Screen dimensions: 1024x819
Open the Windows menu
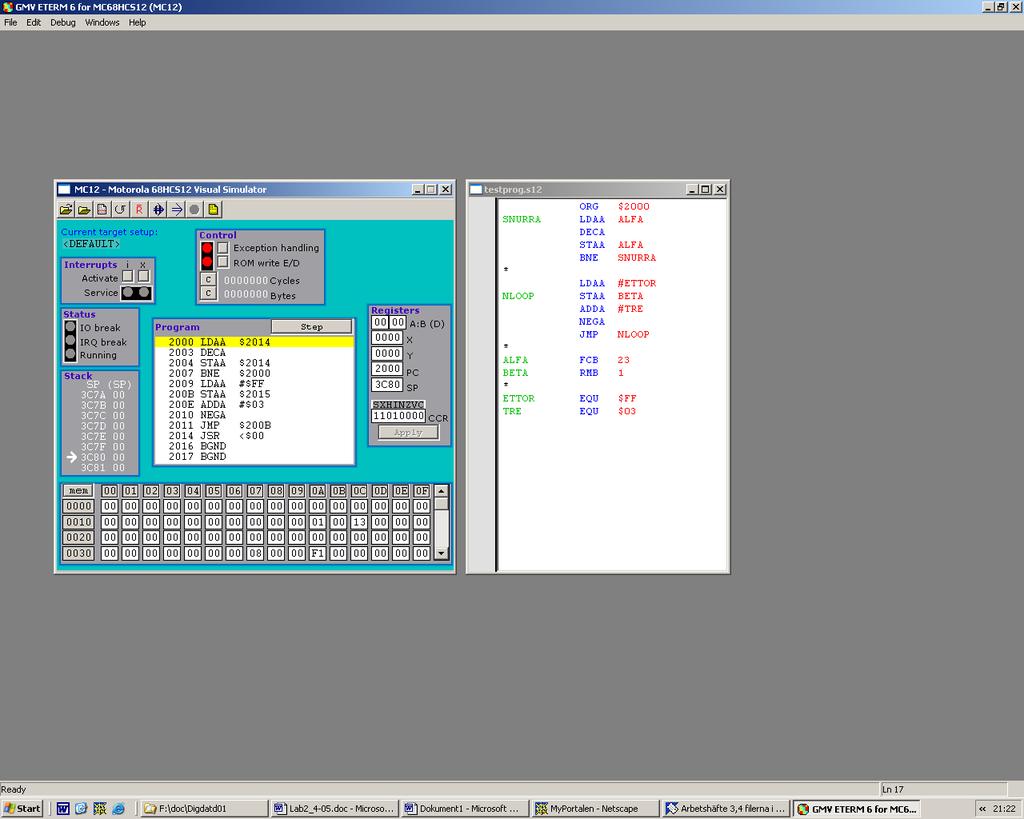[102, 22]
